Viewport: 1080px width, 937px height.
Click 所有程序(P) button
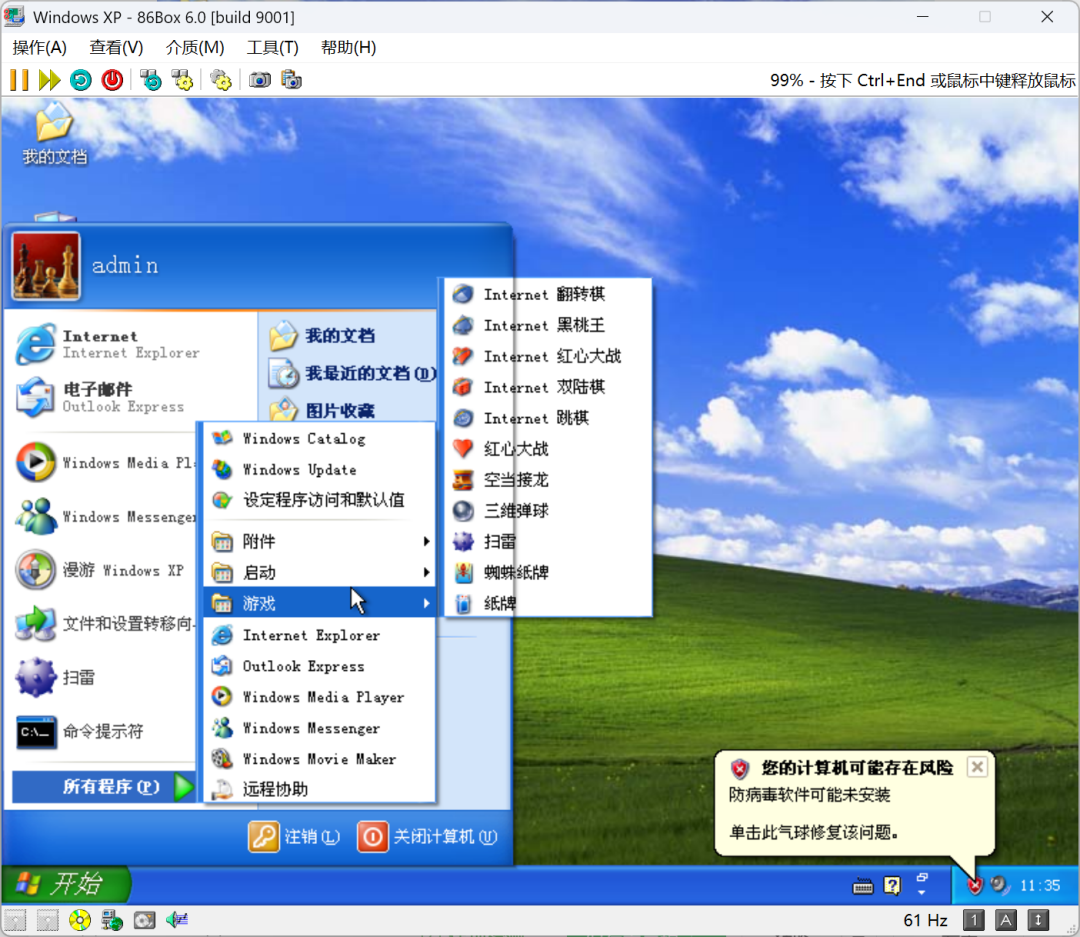click(x=103, y=787)
